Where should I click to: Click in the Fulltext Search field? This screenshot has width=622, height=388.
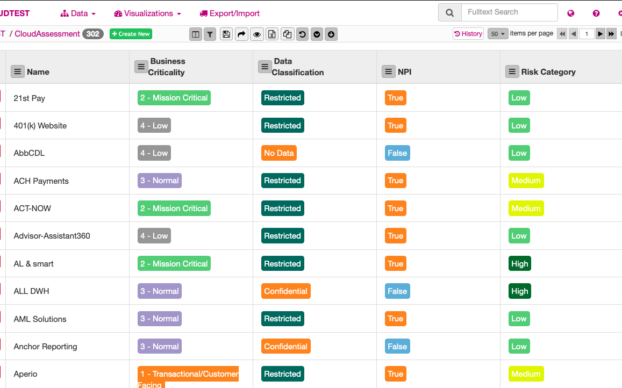click(x=509, y=12)
